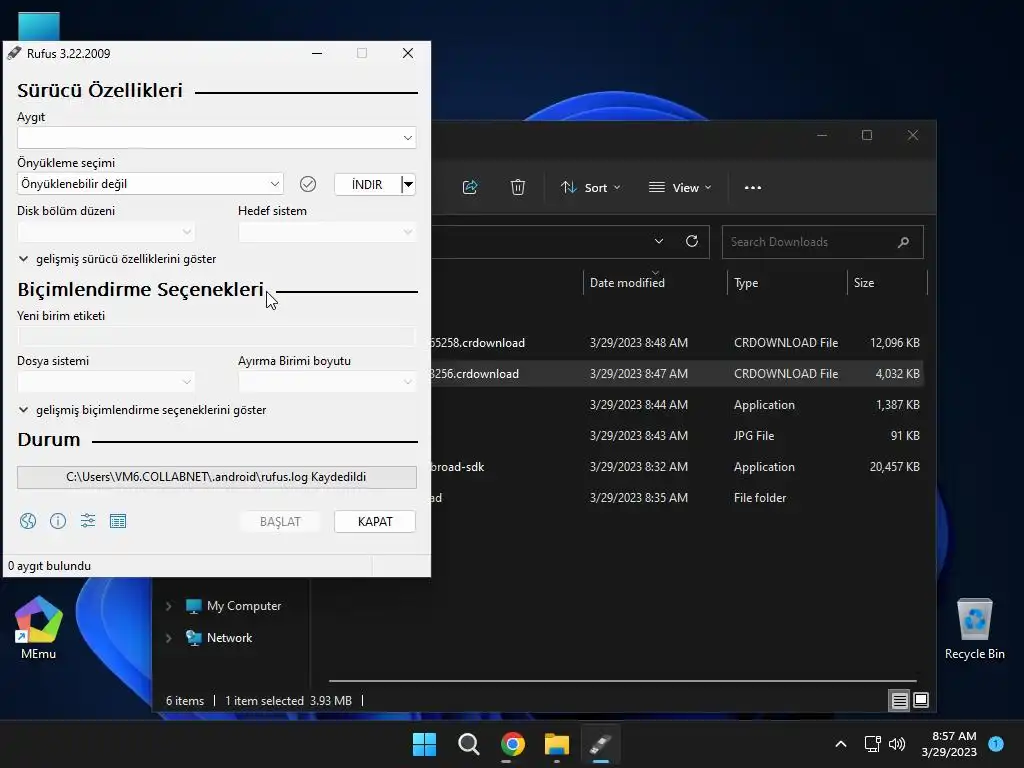
Task: Click the Rufus taskbar icon
Action: 601,744
